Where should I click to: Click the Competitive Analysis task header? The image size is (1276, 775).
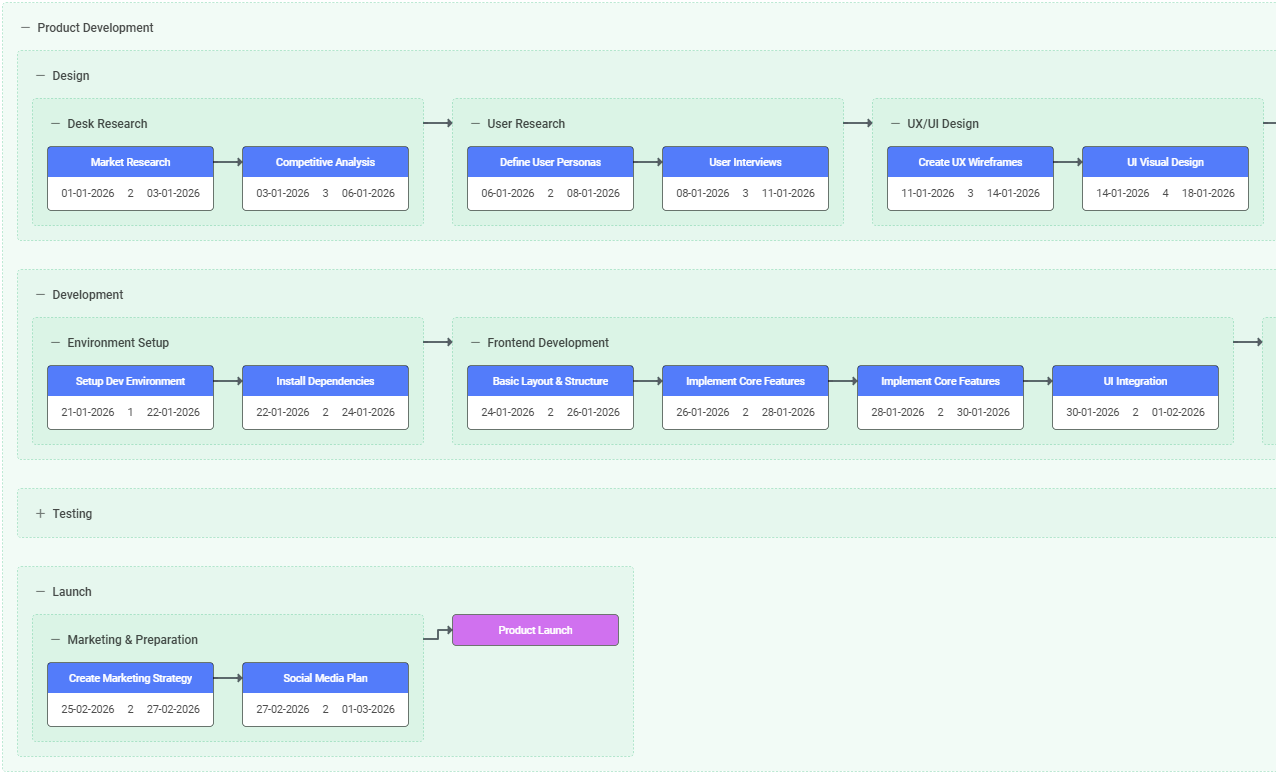(325, 162)
